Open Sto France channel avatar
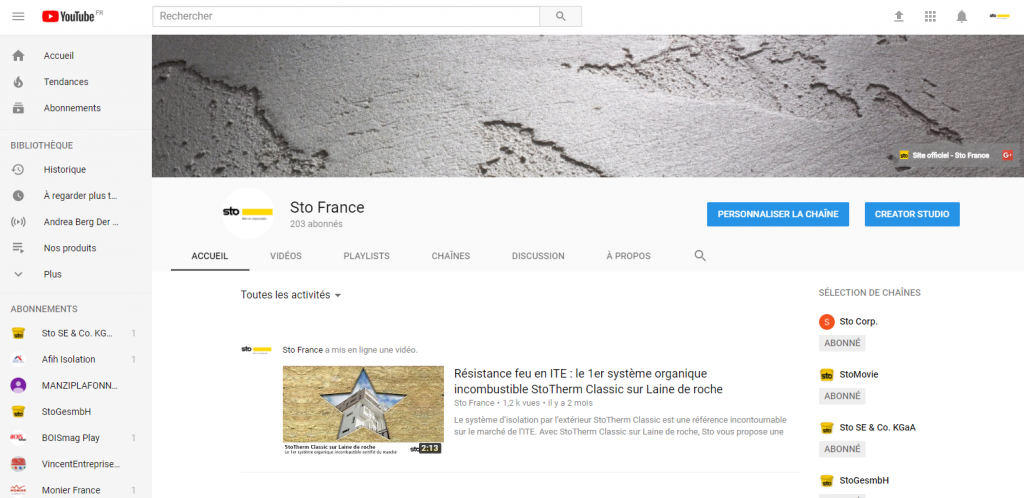Screen dimensions: 1024x498 click(x=248, y=213)
